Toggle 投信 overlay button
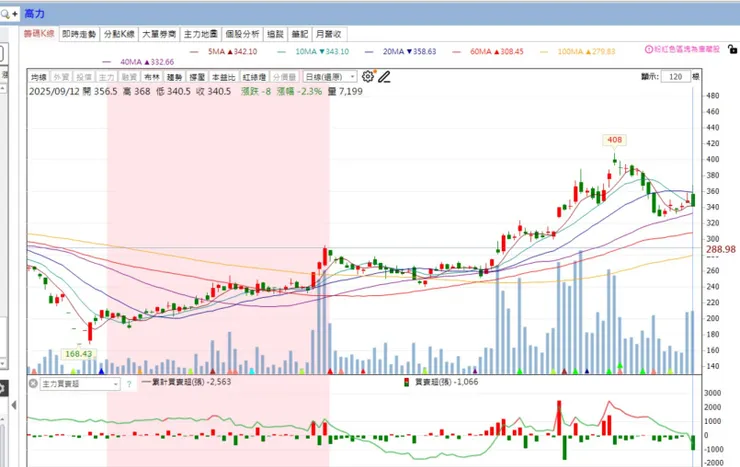 tap(84, 77)
